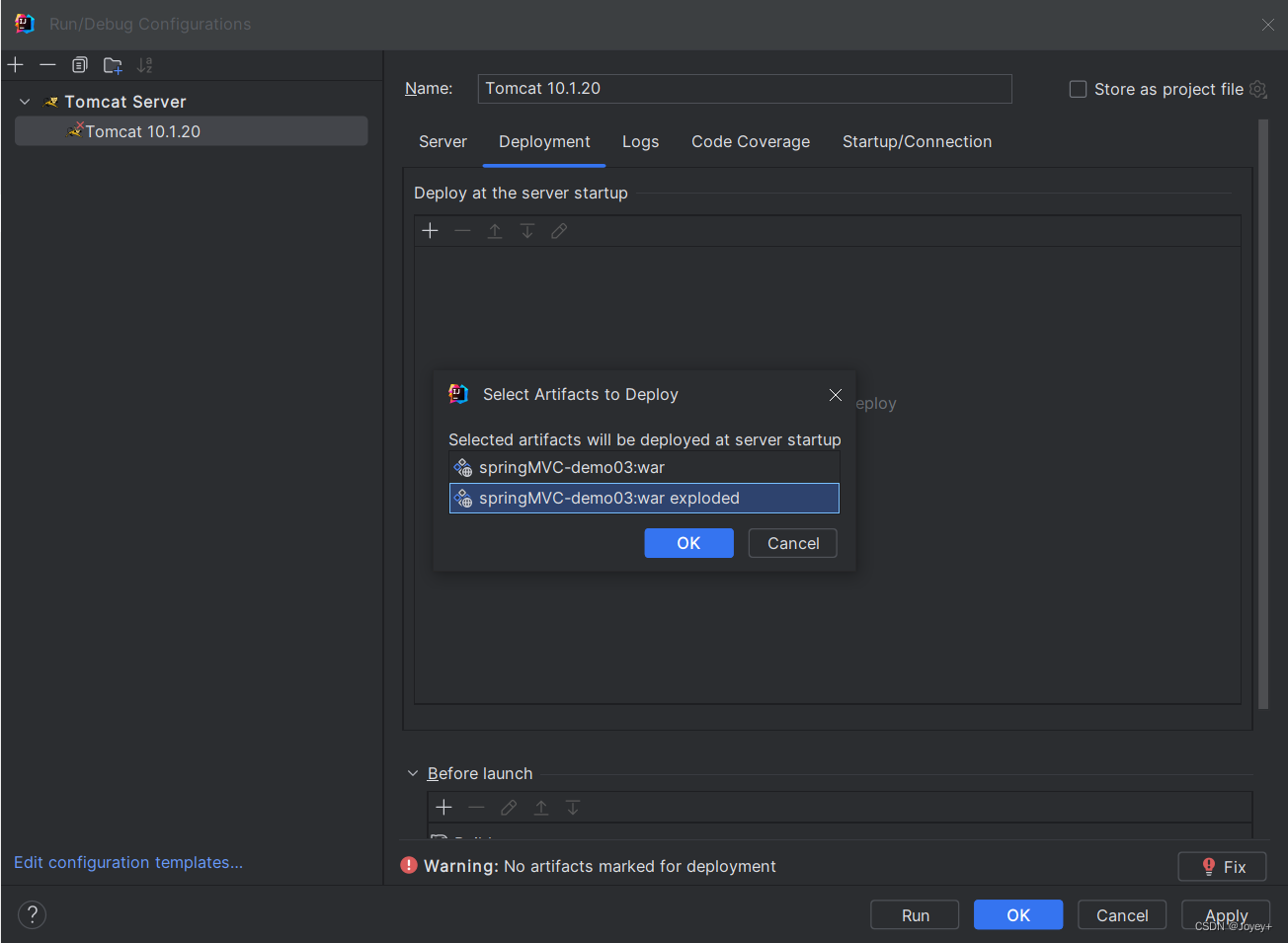Enable Store as project file checkbox
This screenshot has width=1288, height=943.
1078,89
